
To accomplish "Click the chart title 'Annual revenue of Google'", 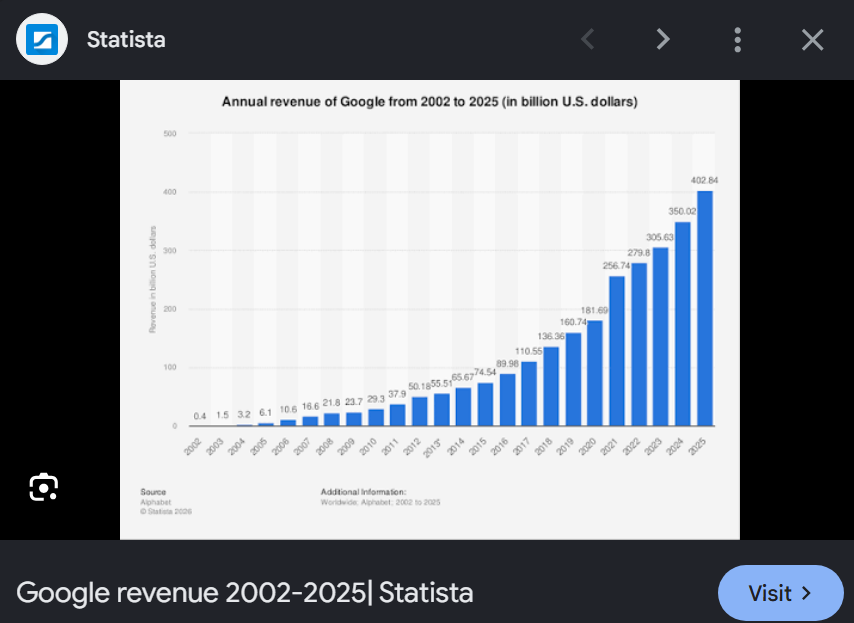I will 430,102.
